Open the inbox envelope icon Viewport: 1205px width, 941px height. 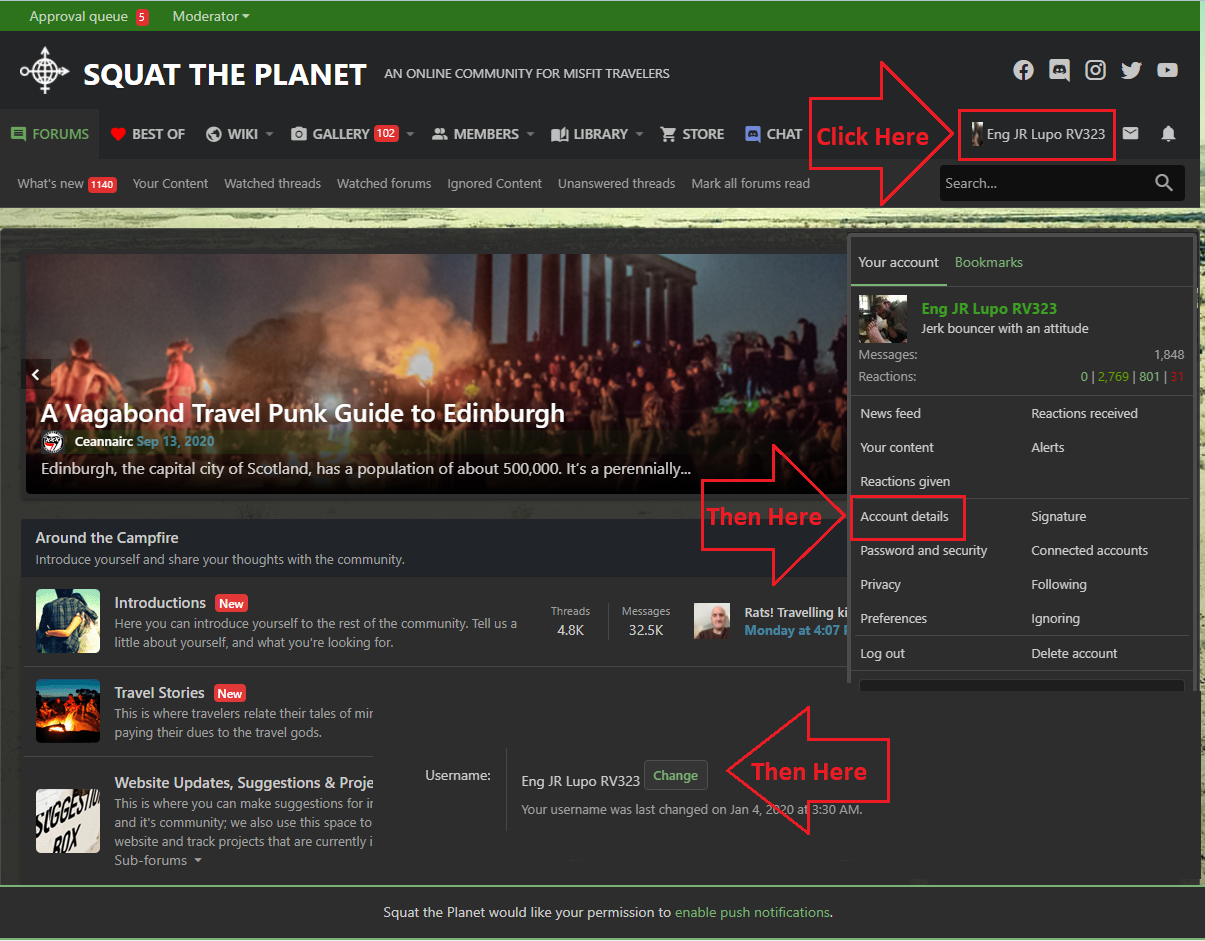[x=1130, y=133]
